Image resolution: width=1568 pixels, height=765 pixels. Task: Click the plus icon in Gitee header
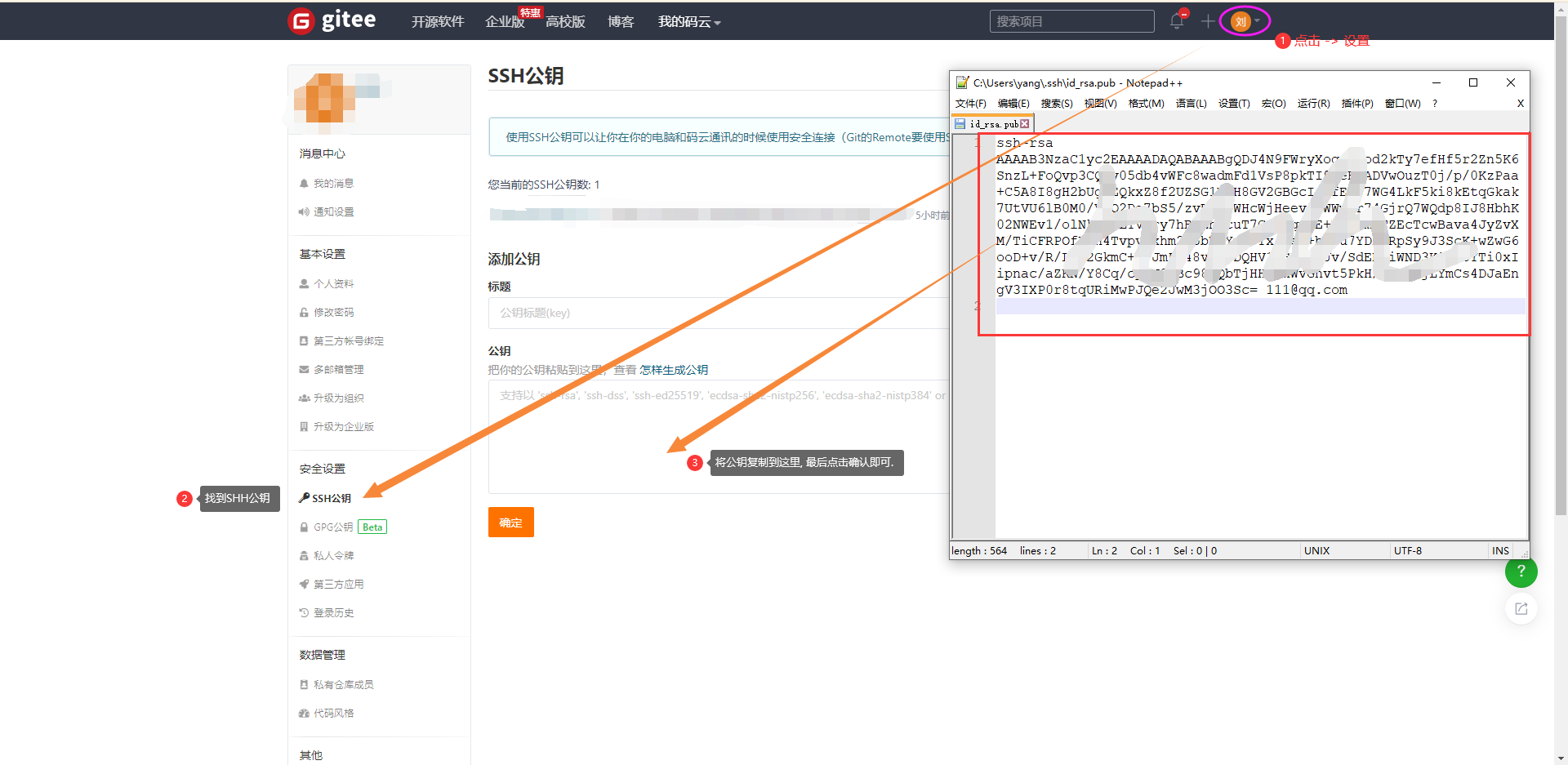click(x=1208, y=21)
